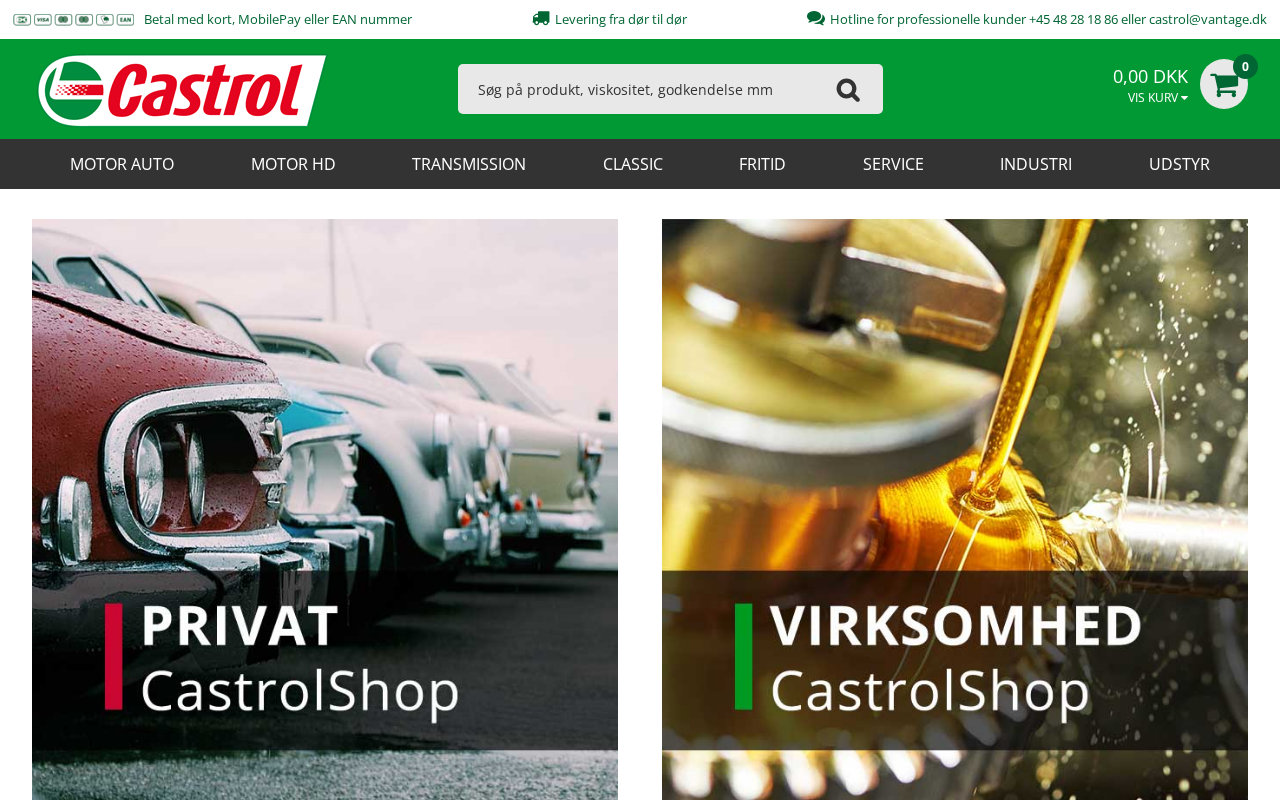Click the payment cards icons
The height and width of the screenshot is (800, 1280).
[x=73, y=19]
